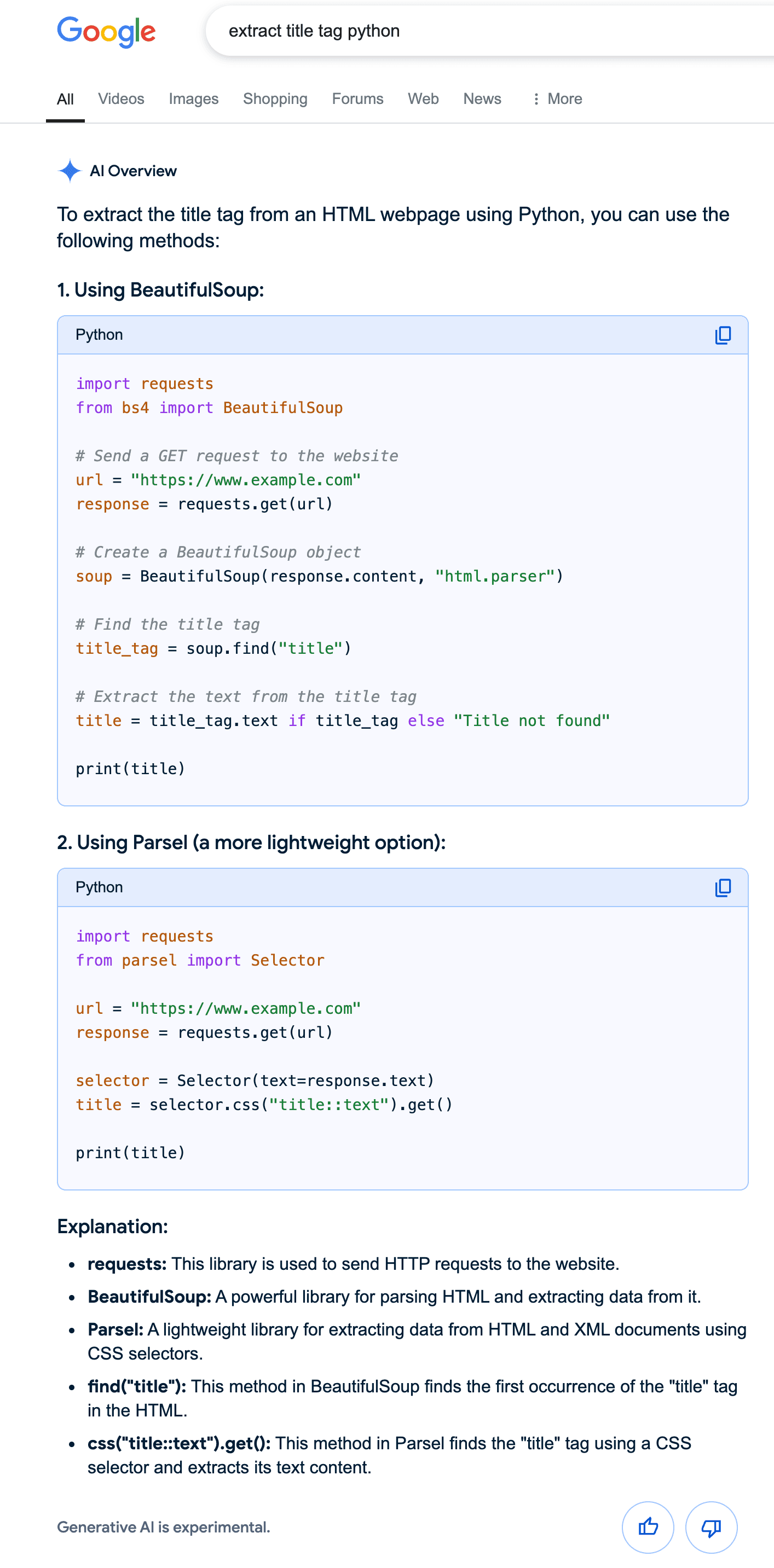Switch to the Videos tab
This screenshot has height=1568, width=774.
[121, 98]
